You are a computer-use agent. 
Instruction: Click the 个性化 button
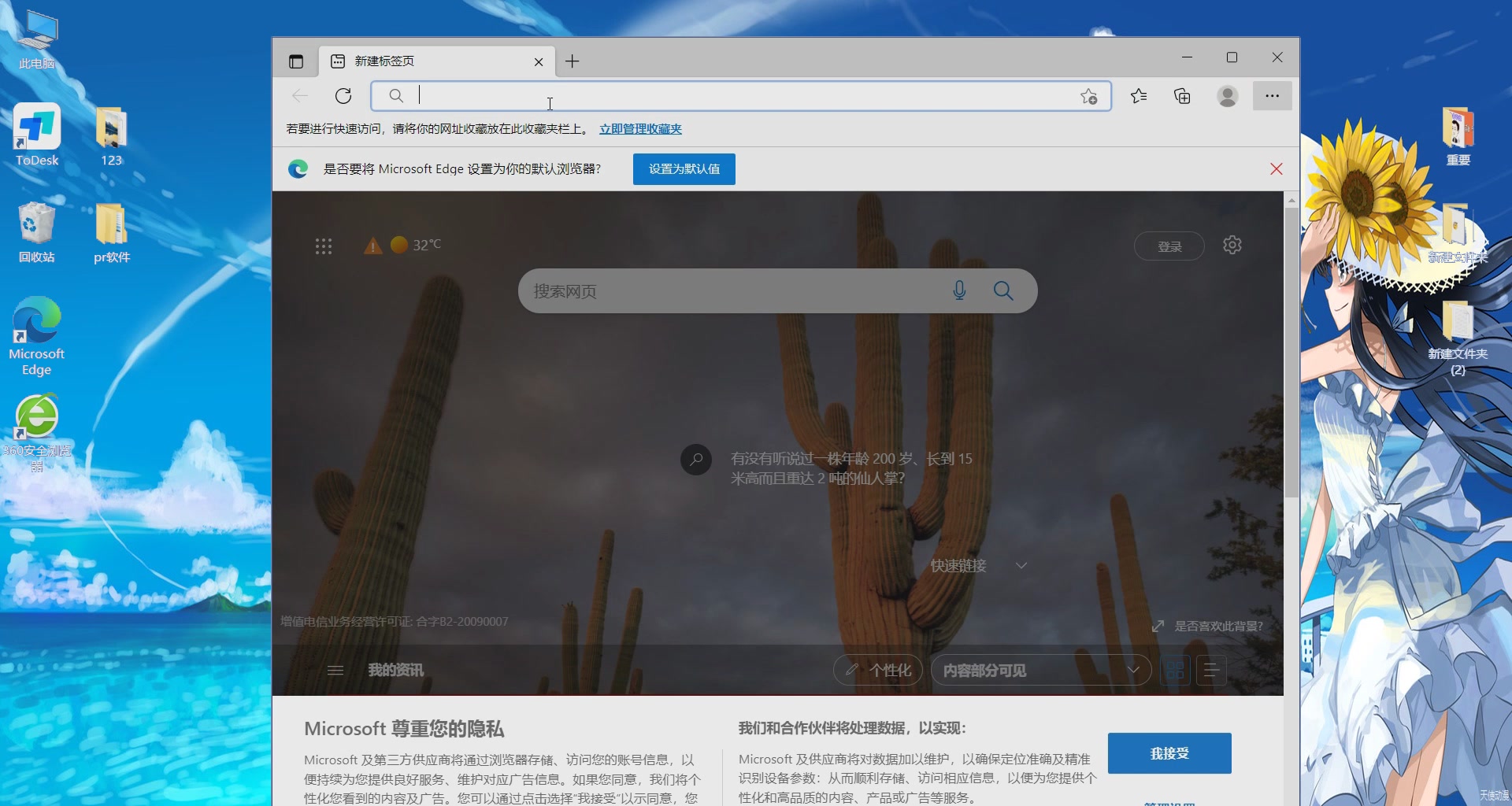[878, 671]
